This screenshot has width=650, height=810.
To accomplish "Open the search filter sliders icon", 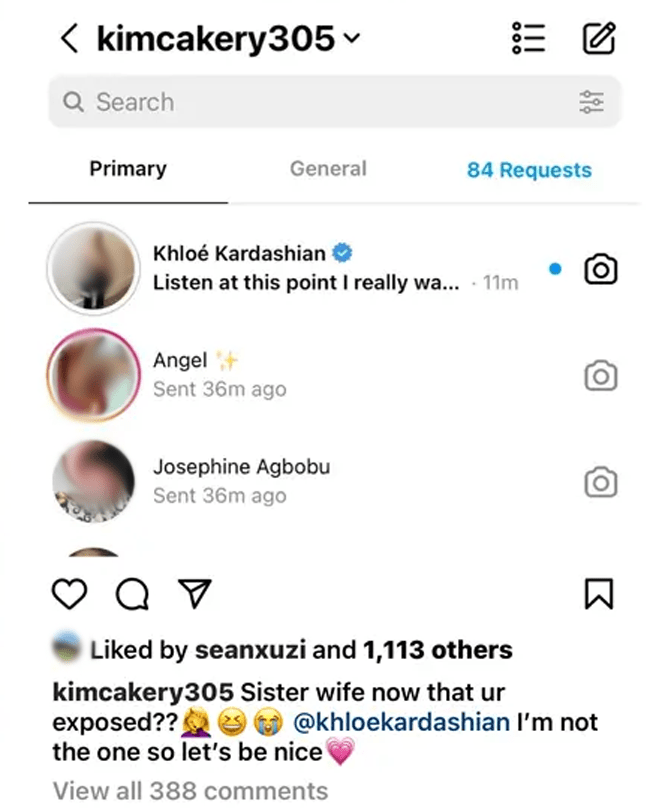I will tap(592, 102).
